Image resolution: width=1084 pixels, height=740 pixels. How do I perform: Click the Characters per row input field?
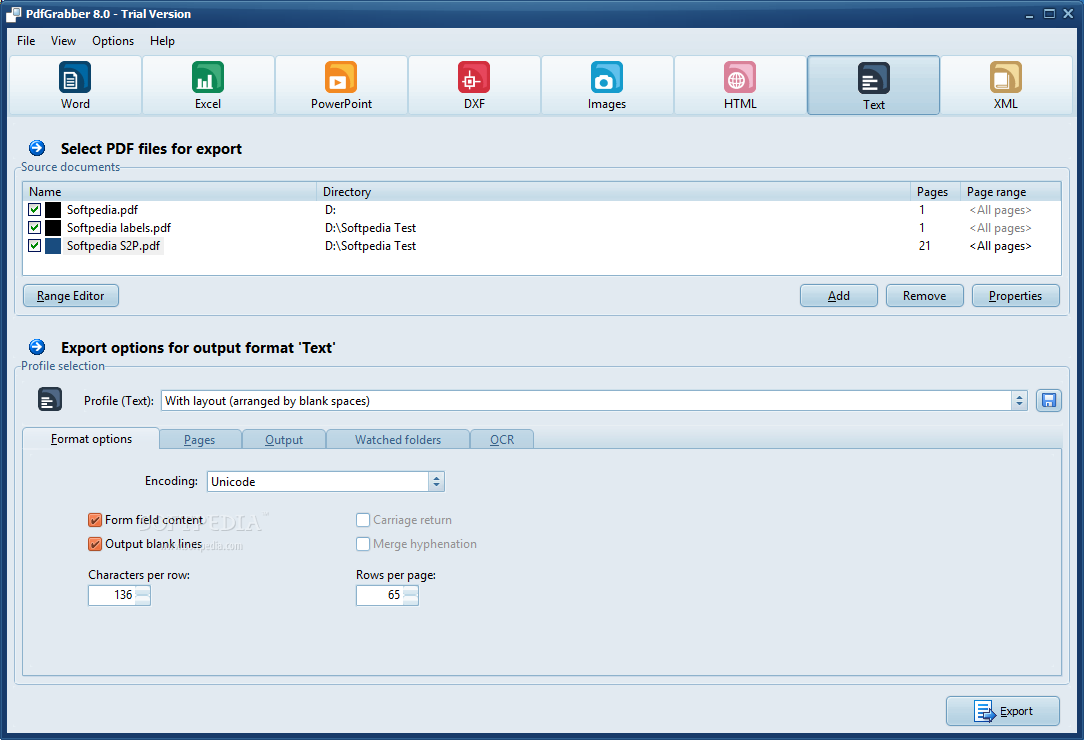pos(112,595)
